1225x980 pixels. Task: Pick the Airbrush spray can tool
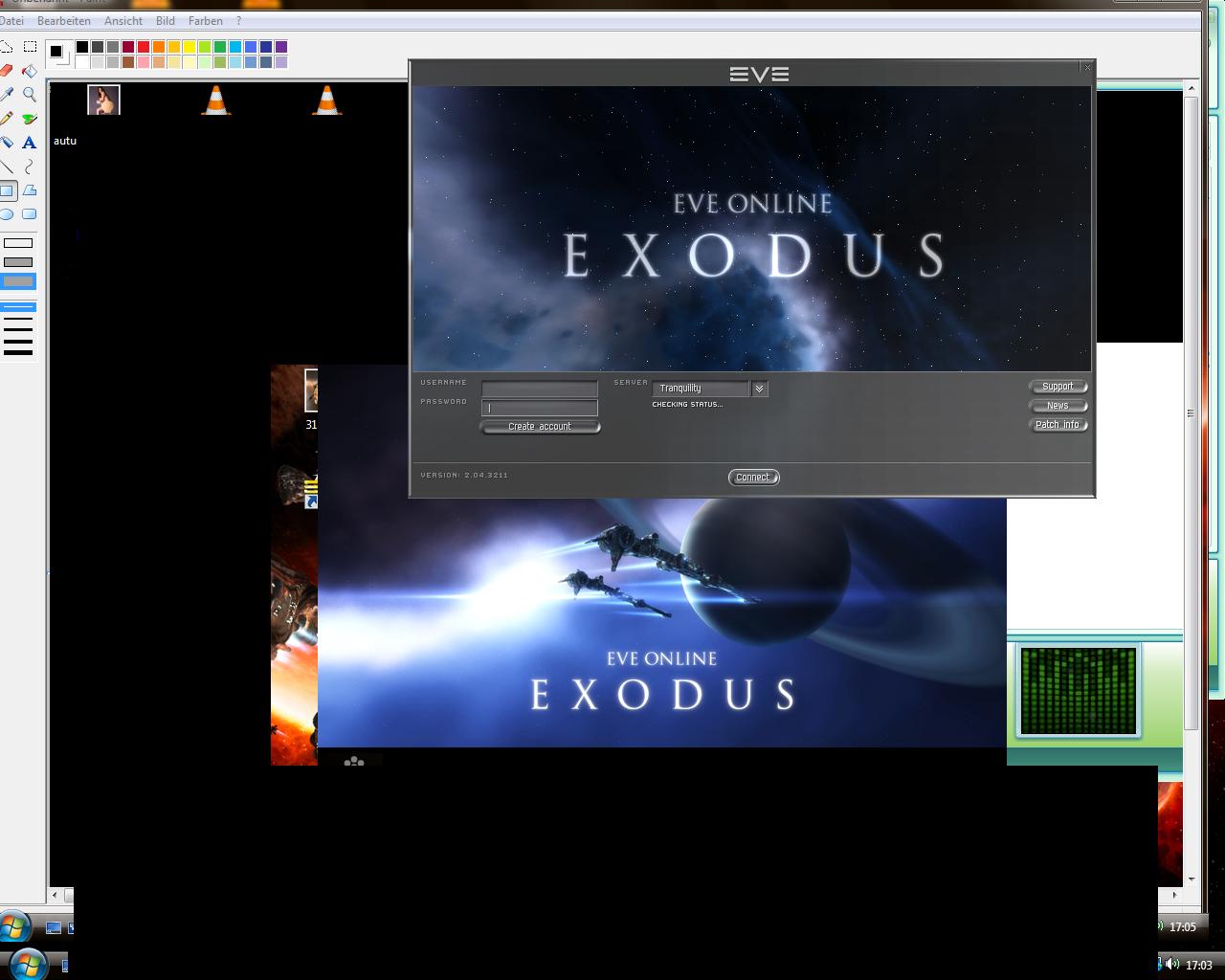(7, 142)
